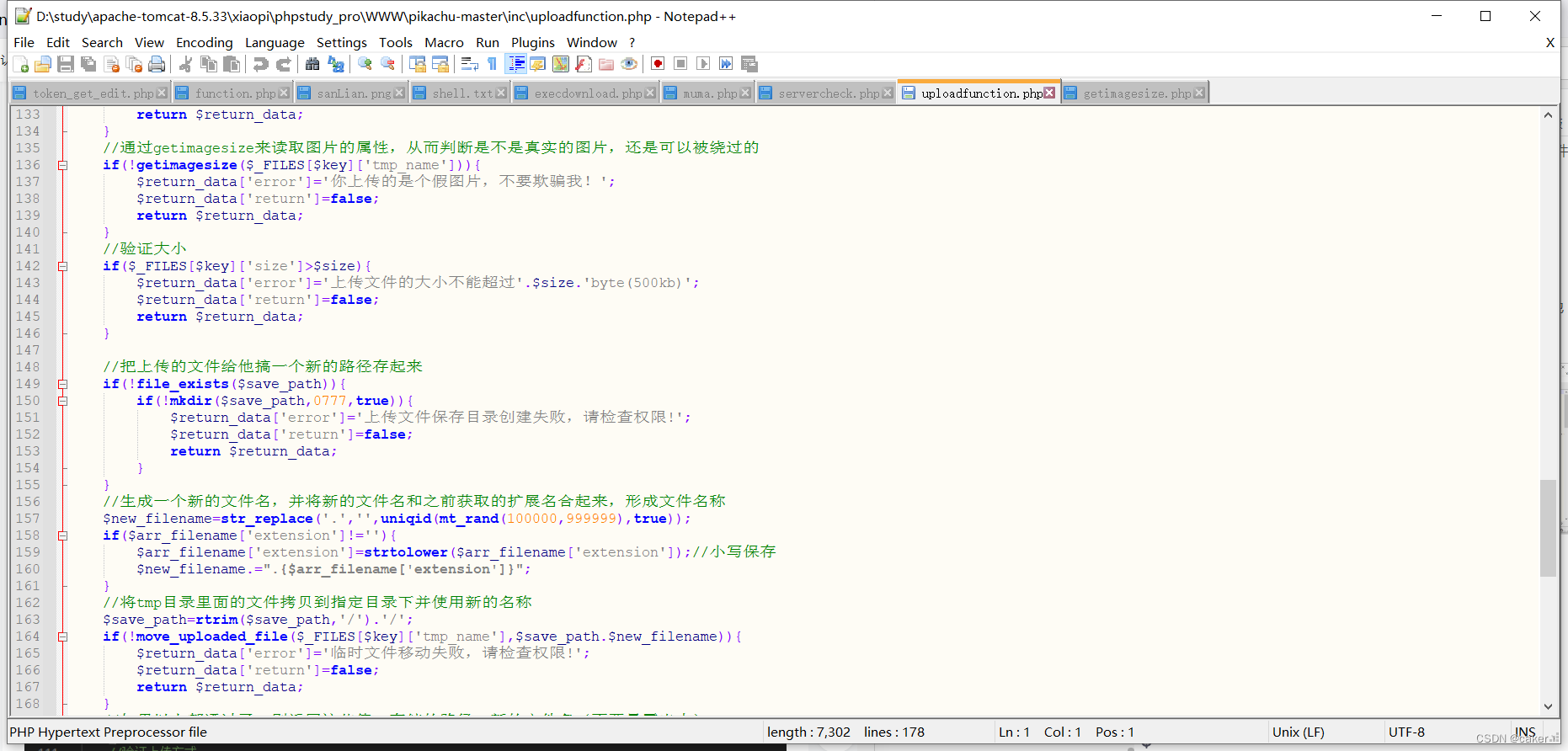Close current document using toolbar Close icon
This screenshot has height=751, width=1568.
[111, 64]
